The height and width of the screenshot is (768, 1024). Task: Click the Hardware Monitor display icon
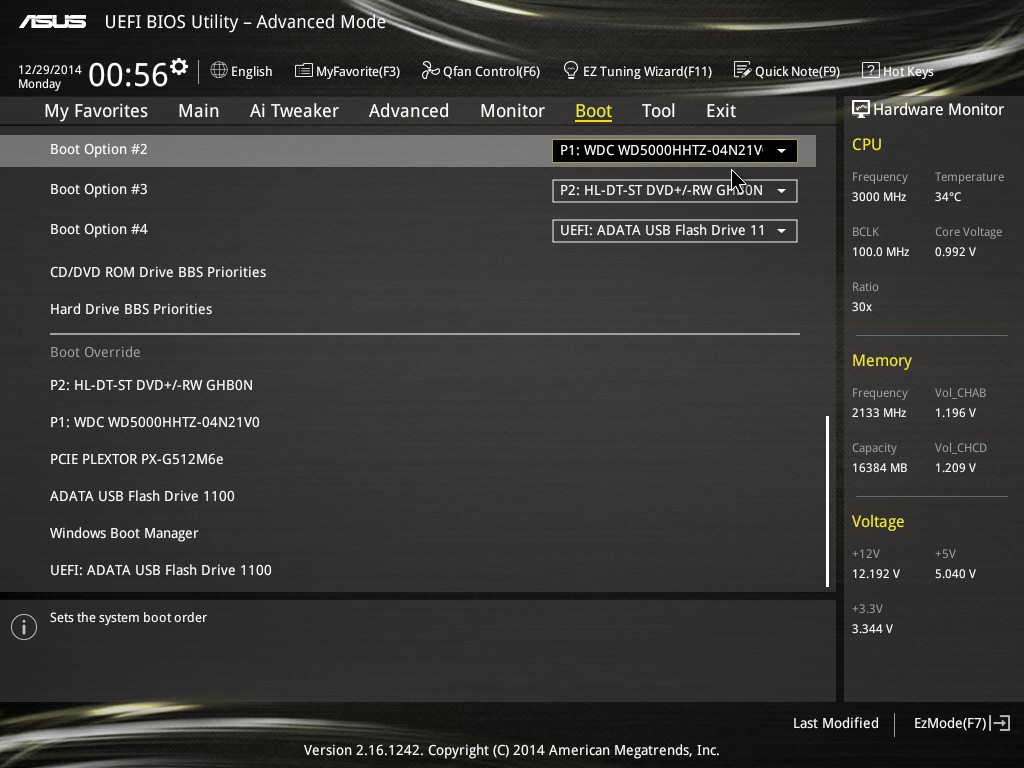tap(861, 110)
